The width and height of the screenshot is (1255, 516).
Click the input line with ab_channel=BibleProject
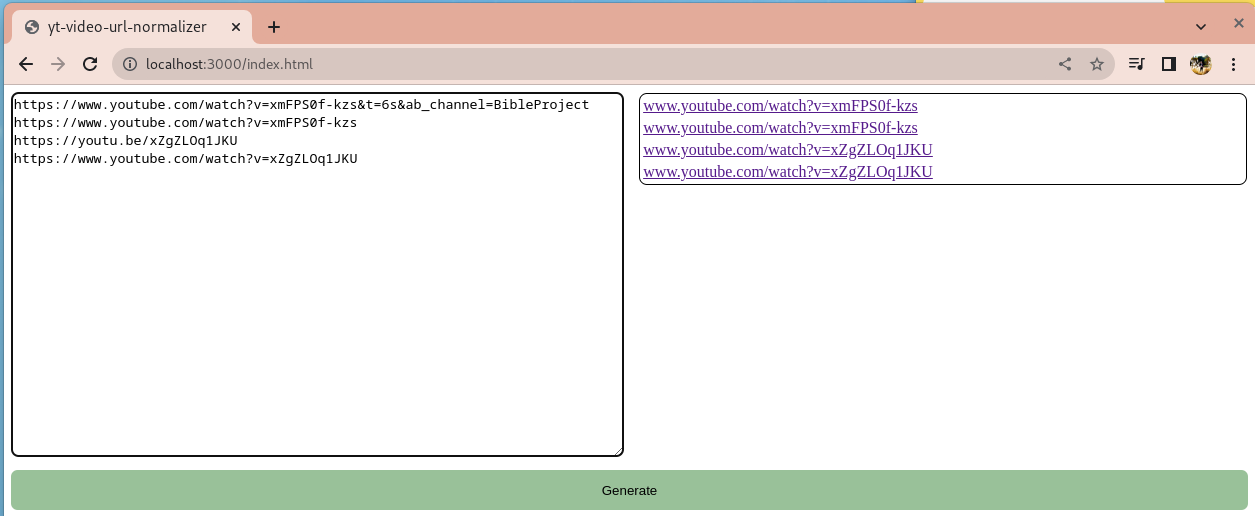pos(301,104)
